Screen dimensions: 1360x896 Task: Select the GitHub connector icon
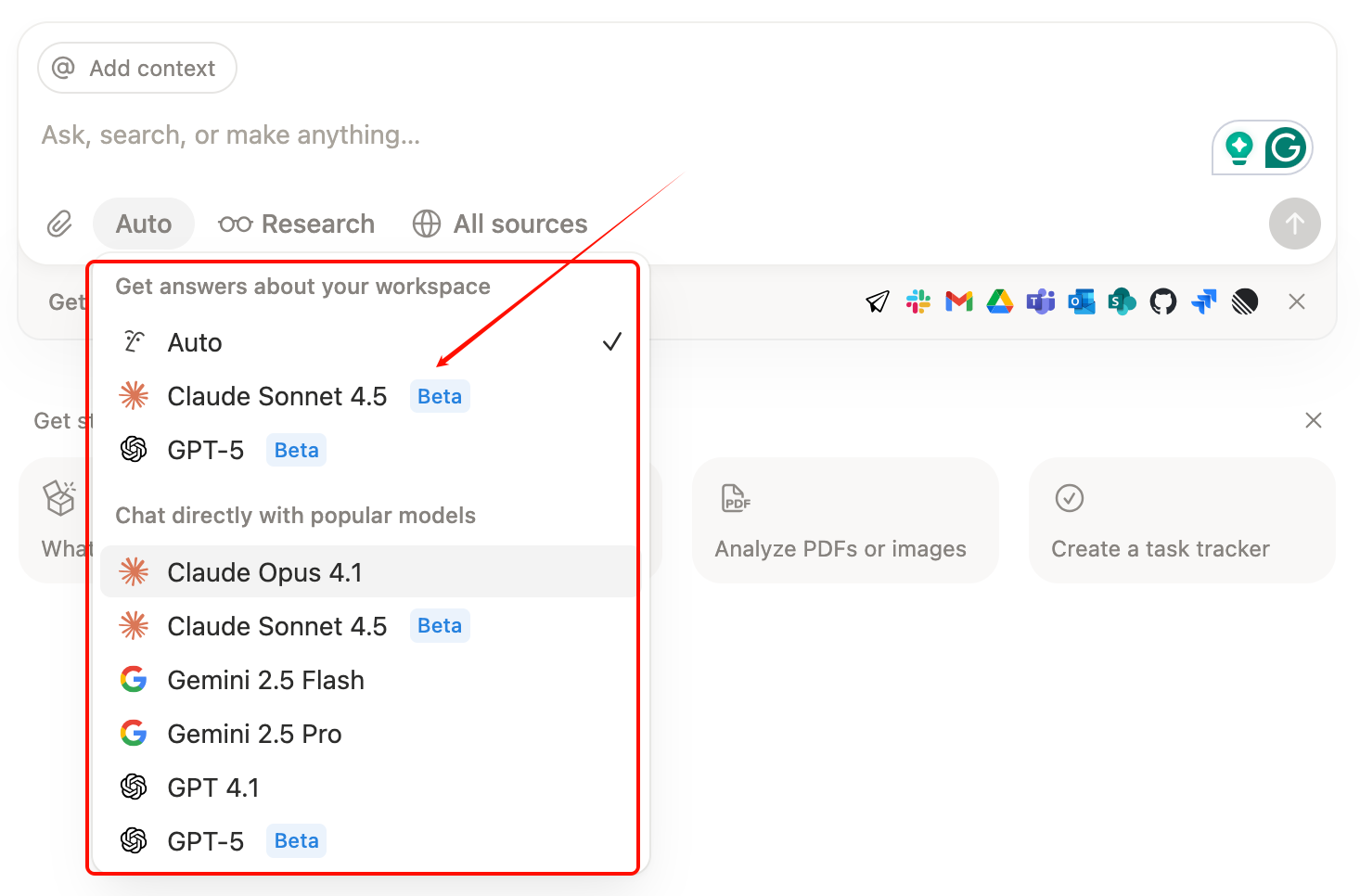coord(1162,301)
